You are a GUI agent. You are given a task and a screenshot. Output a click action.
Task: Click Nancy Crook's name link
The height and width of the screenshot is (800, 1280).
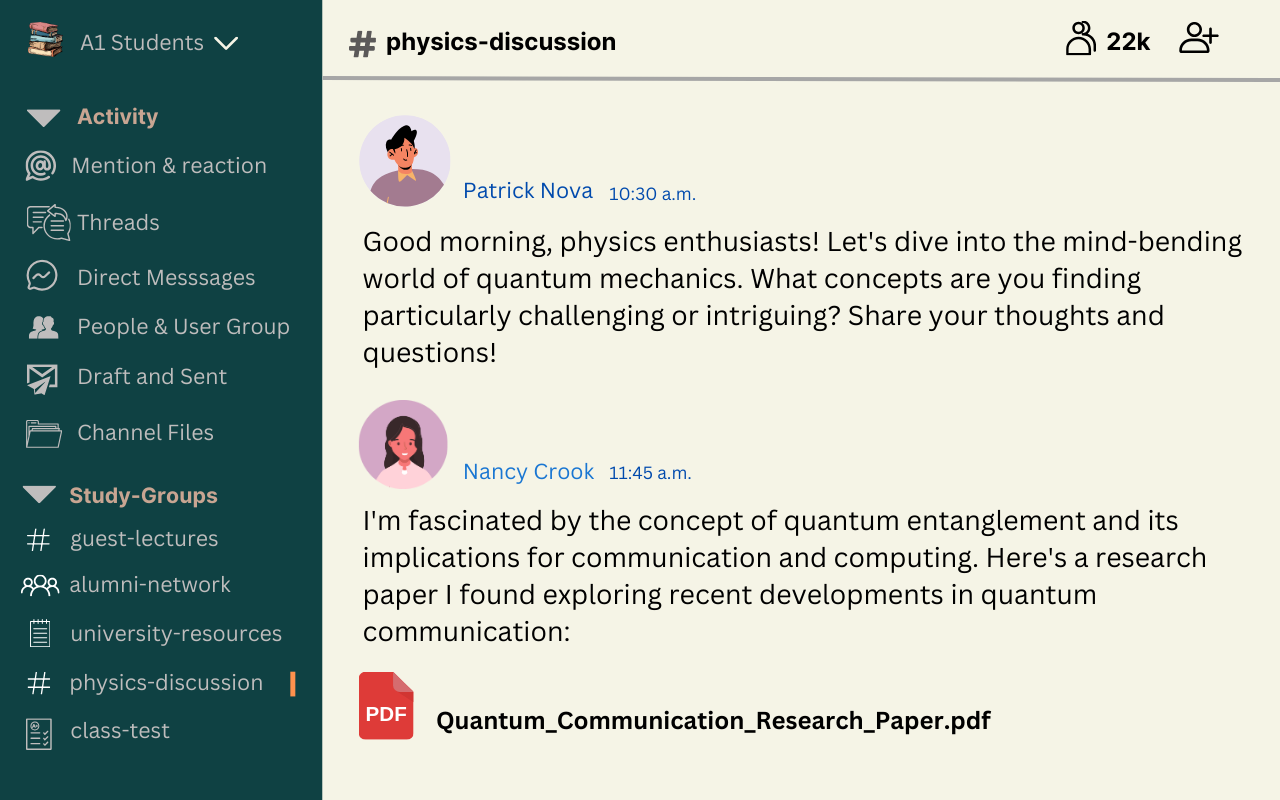tap(528, 472)
